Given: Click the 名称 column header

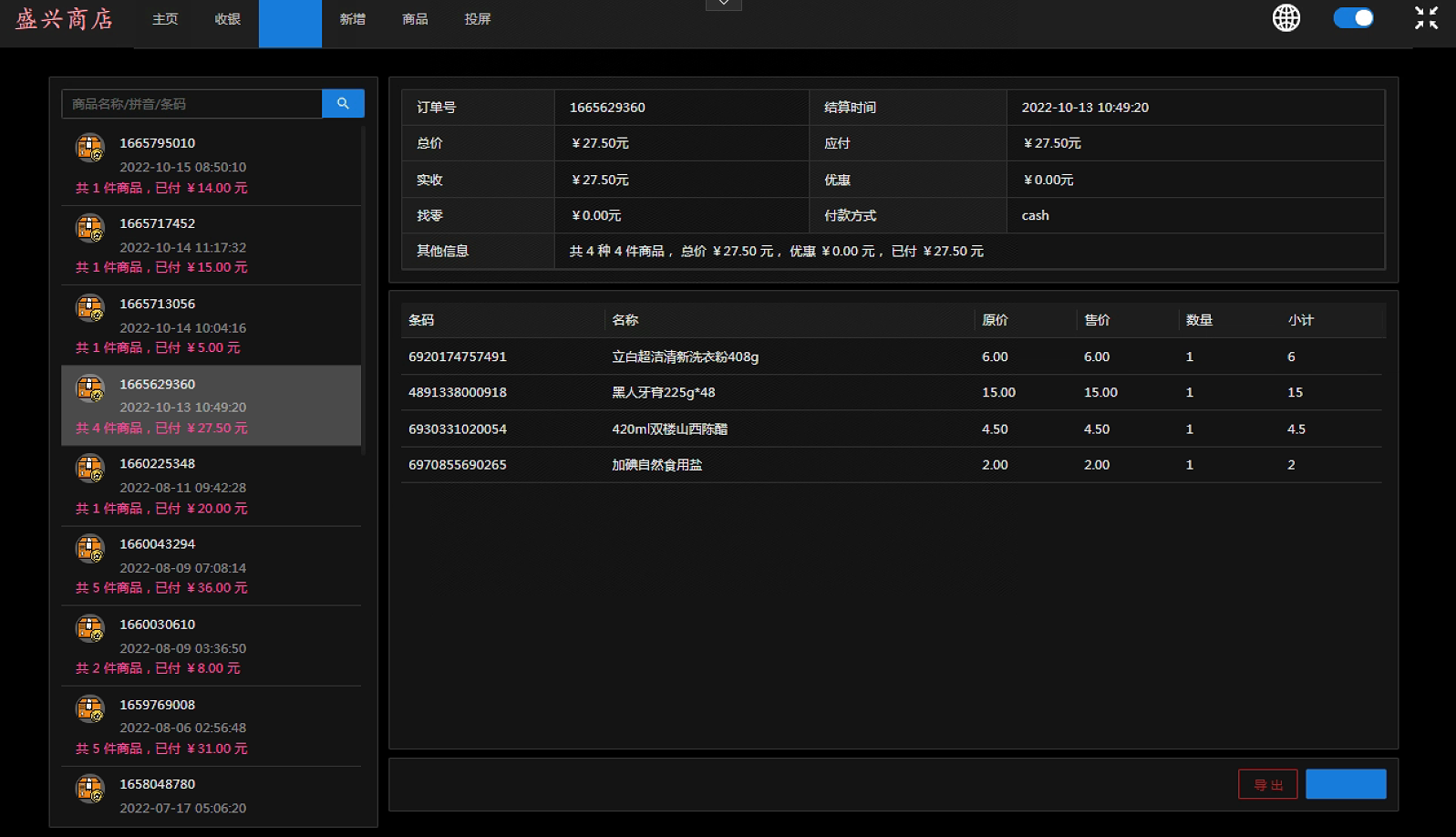Looking at the screenshot, I should point(625,320).
